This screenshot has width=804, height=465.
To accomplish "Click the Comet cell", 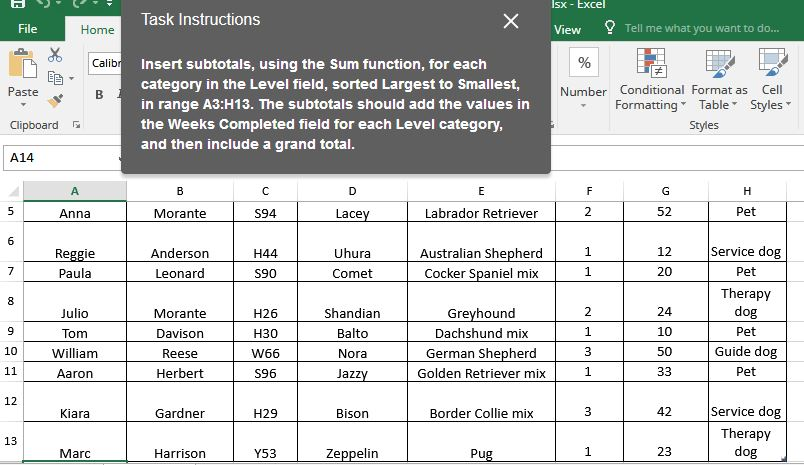I will 352,272.
